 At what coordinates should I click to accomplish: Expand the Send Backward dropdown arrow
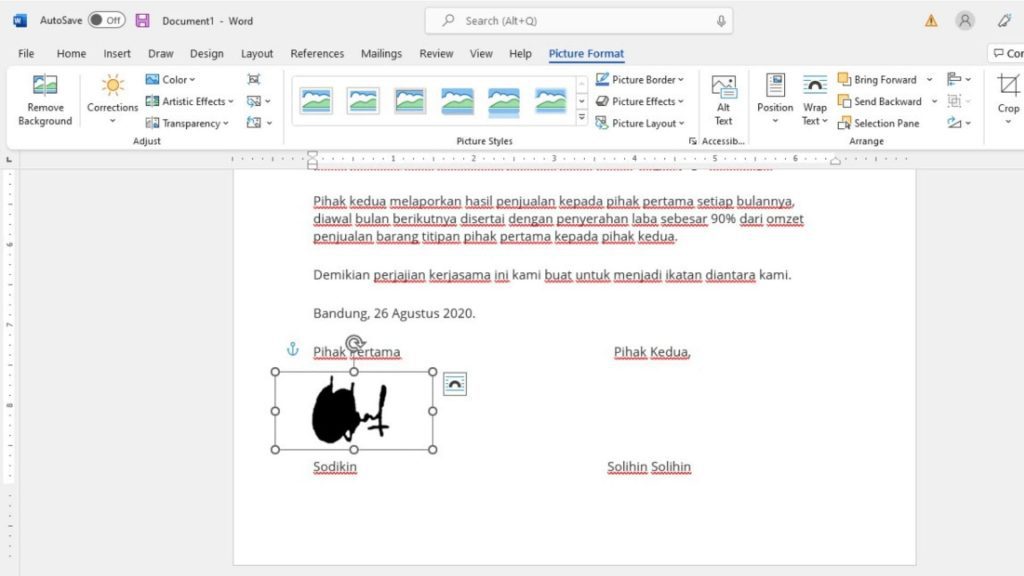[x=935, y=101]
